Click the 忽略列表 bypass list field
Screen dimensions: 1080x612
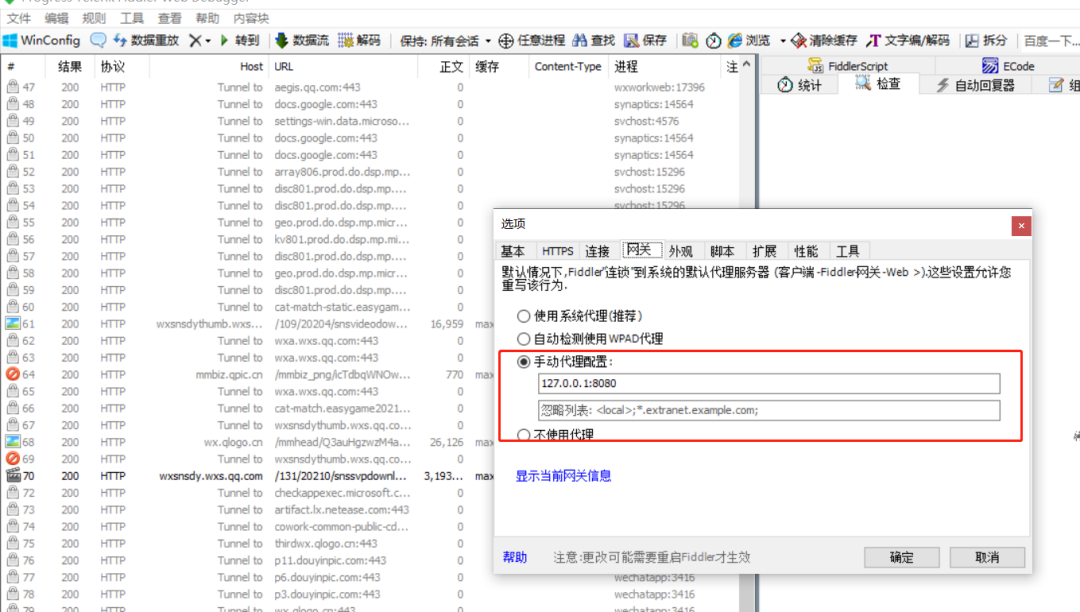pos(769,410)
